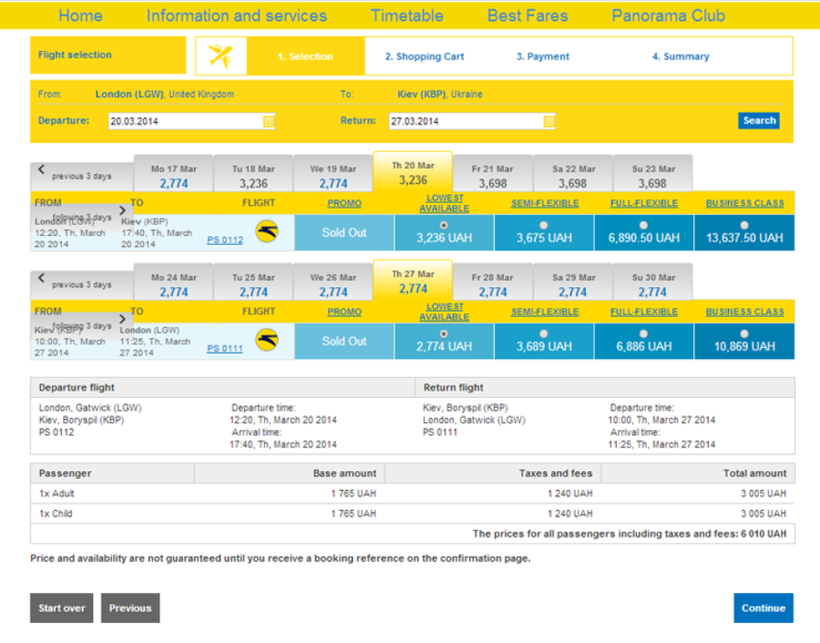Choose Su 23 Mar outbound date tab
The width and height of the screenshot is (820, 643).
coord(653,174)
